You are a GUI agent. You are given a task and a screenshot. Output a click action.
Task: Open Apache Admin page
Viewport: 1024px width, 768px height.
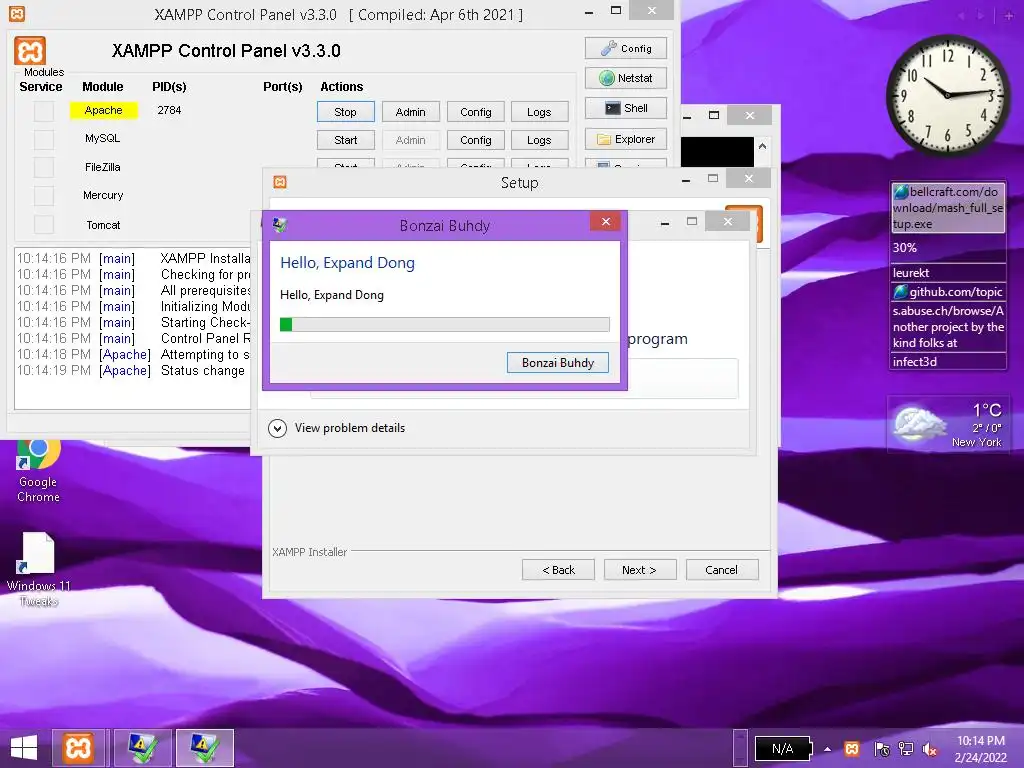[411, 112]
